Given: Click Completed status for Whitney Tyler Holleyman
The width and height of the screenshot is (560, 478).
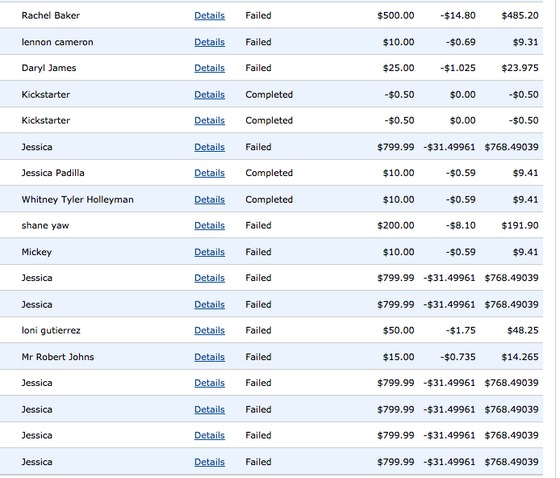Looking at the screenshot, I should tap(269, 200).
